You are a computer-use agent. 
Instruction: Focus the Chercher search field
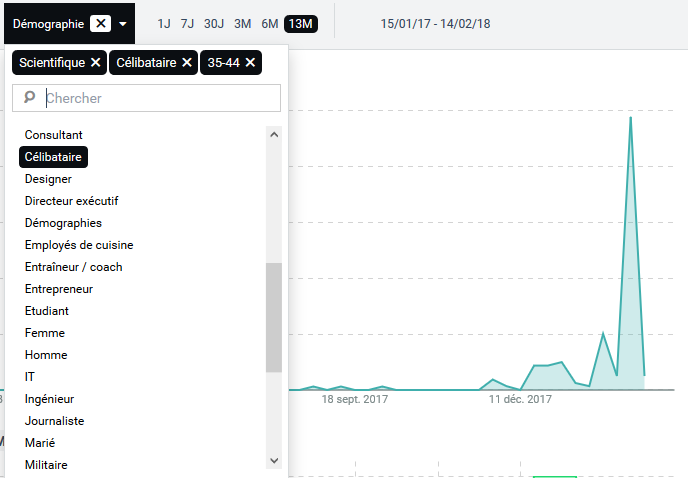pyautogui.click(x=147, y=98)
